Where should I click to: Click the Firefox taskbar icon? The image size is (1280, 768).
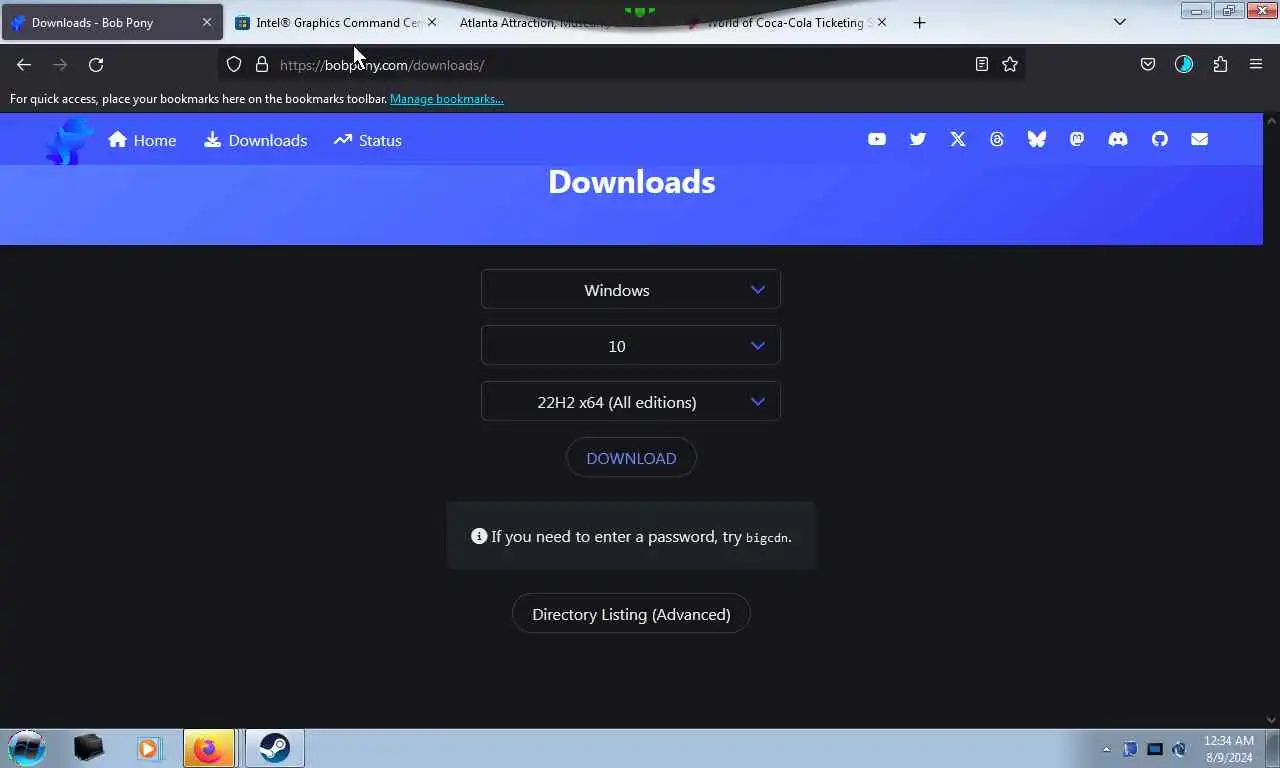tap(208, 748)
